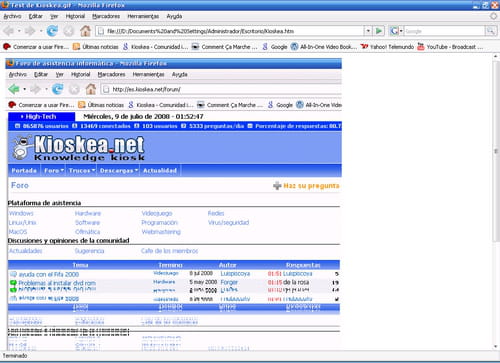Go Home using the outer Firefox toolbar house icon
The height and width of the screenshot is (363, 500).
click(86, 31)
